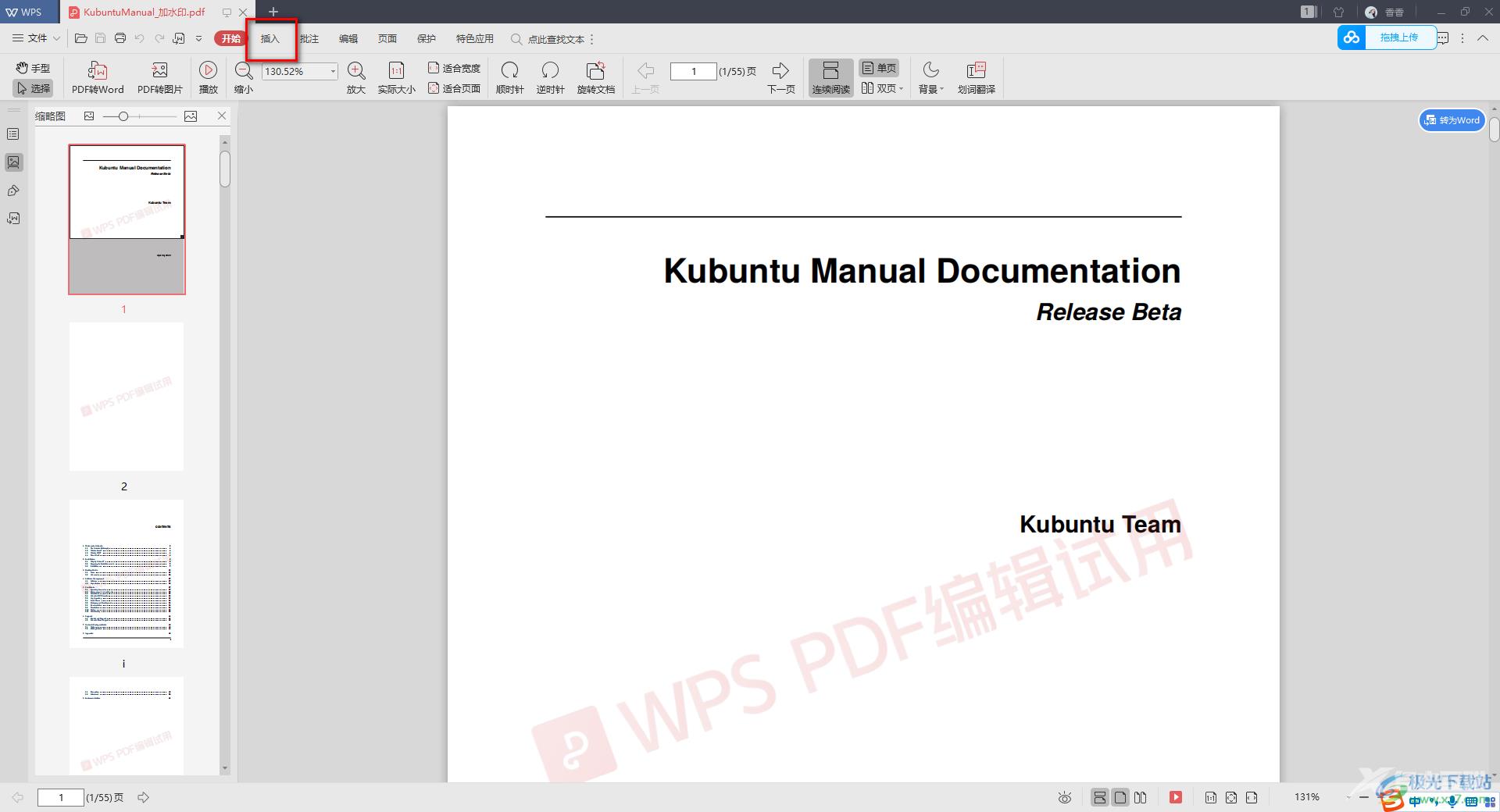Expand the 文件 menu arrow
Image resolution: width=1500 pixels, height=812 pixels.
pos(56,38)
